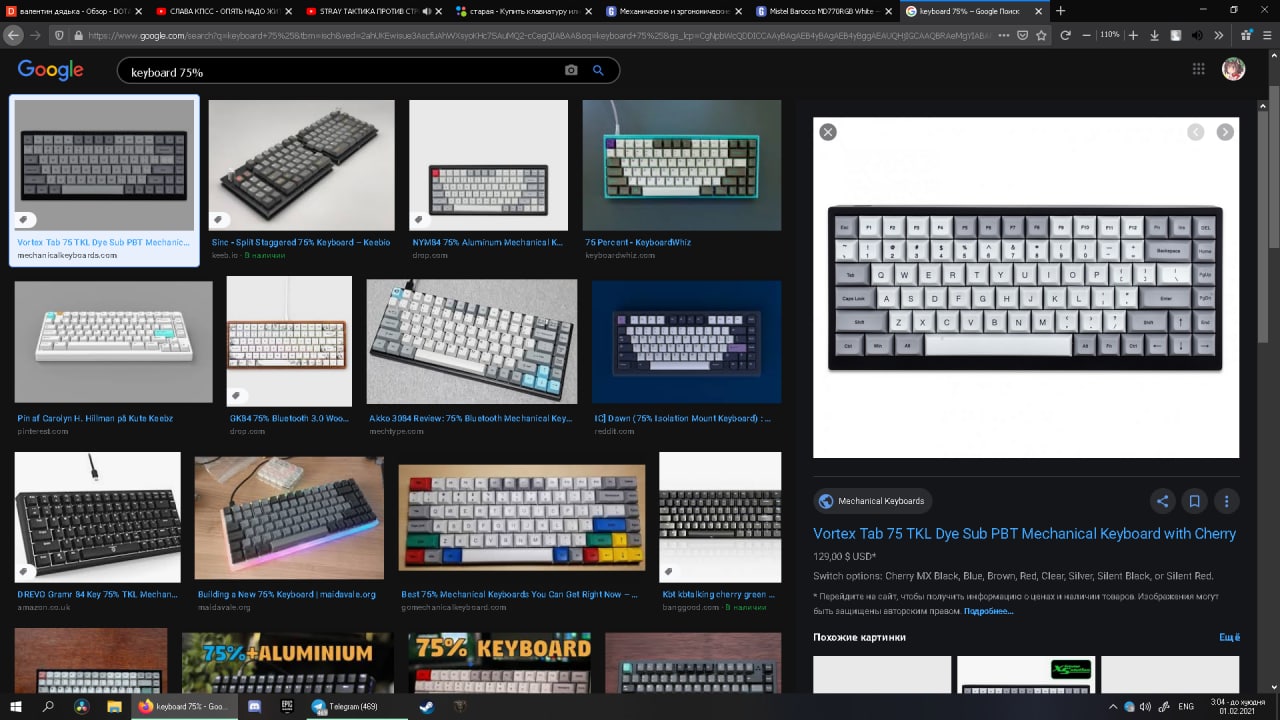The width and height of the screenshot is (1280, 720).
Task: Open Epic Games Launcher from the taskbar
Action: [287, 706]
